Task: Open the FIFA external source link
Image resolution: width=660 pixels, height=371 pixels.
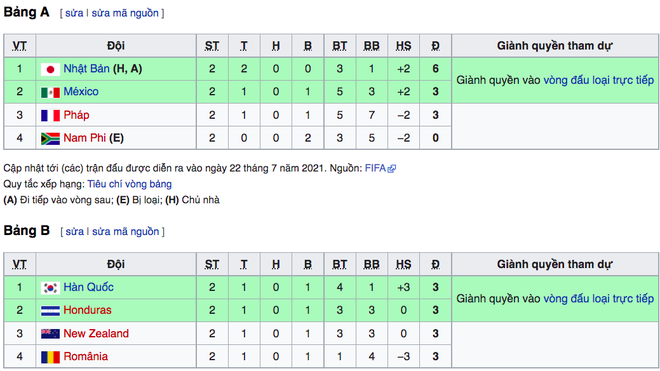Action: click(380, 168)
